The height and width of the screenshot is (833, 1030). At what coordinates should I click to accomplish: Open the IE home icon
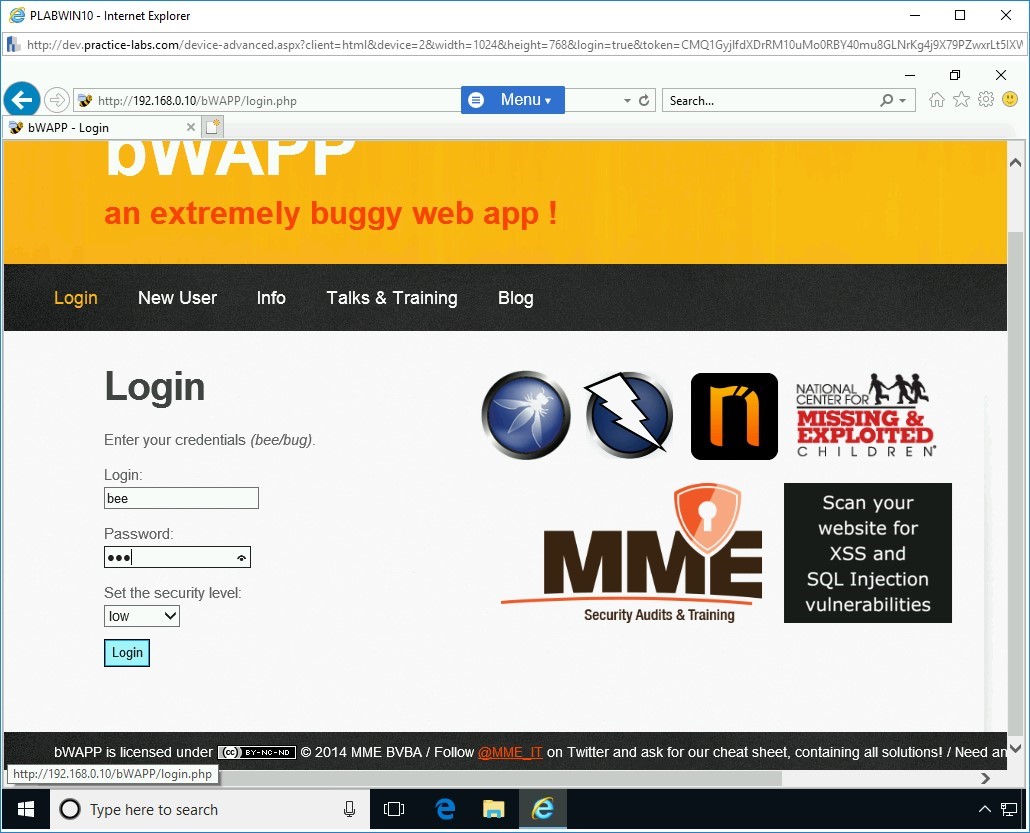click(x=937, y=100)
